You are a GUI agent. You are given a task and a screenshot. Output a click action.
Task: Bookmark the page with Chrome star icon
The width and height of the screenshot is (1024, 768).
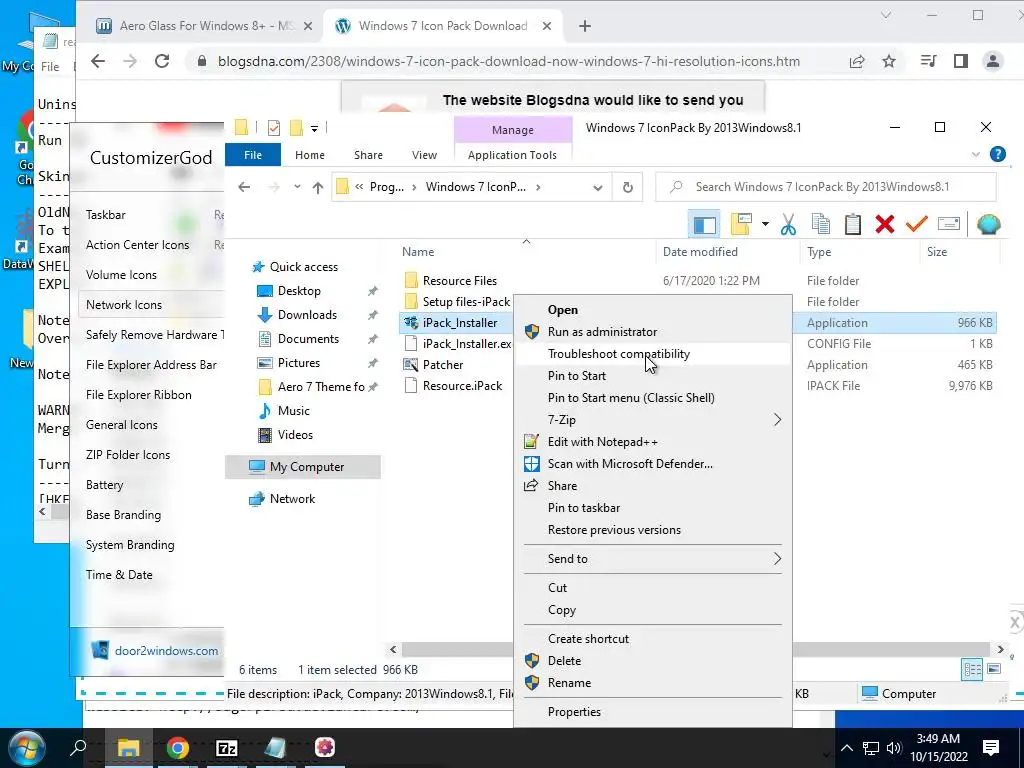(x=889, y=61)
